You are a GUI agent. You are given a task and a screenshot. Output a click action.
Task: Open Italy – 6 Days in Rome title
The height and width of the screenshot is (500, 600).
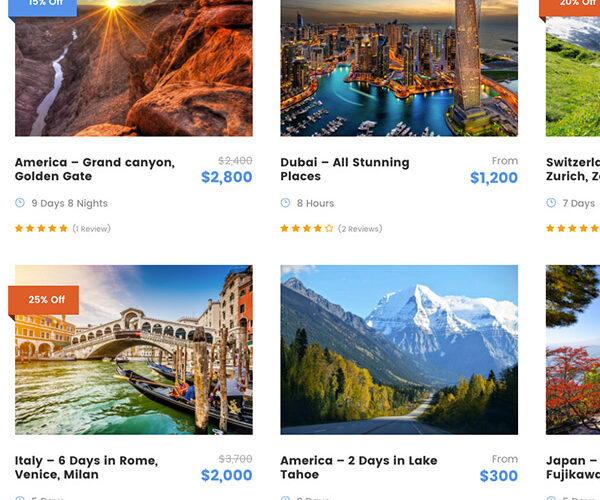(86, 467)
